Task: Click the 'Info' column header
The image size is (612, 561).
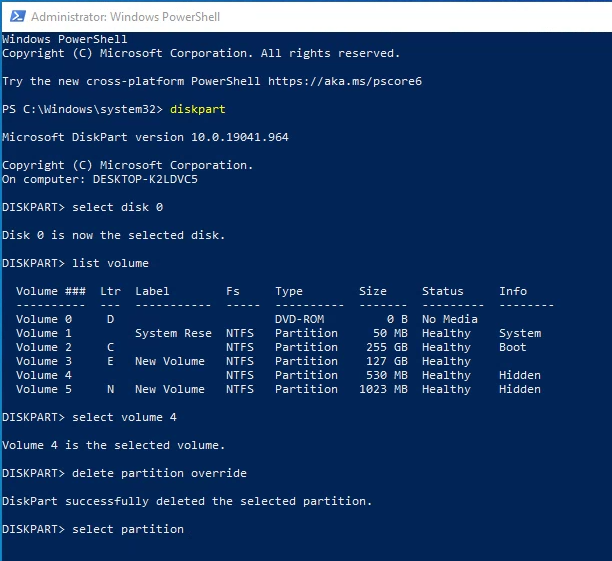Action: tap(513, 291)
